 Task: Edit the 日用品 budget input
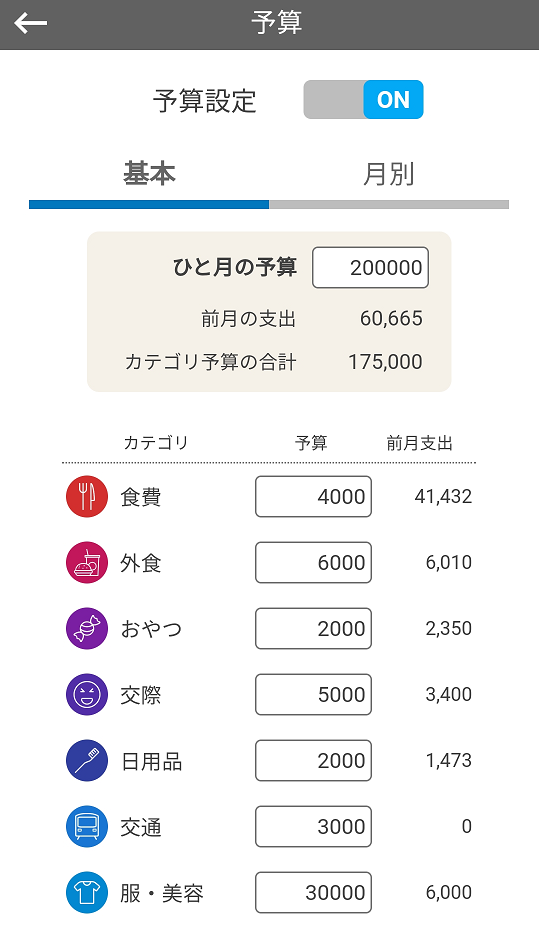point(313,760)
